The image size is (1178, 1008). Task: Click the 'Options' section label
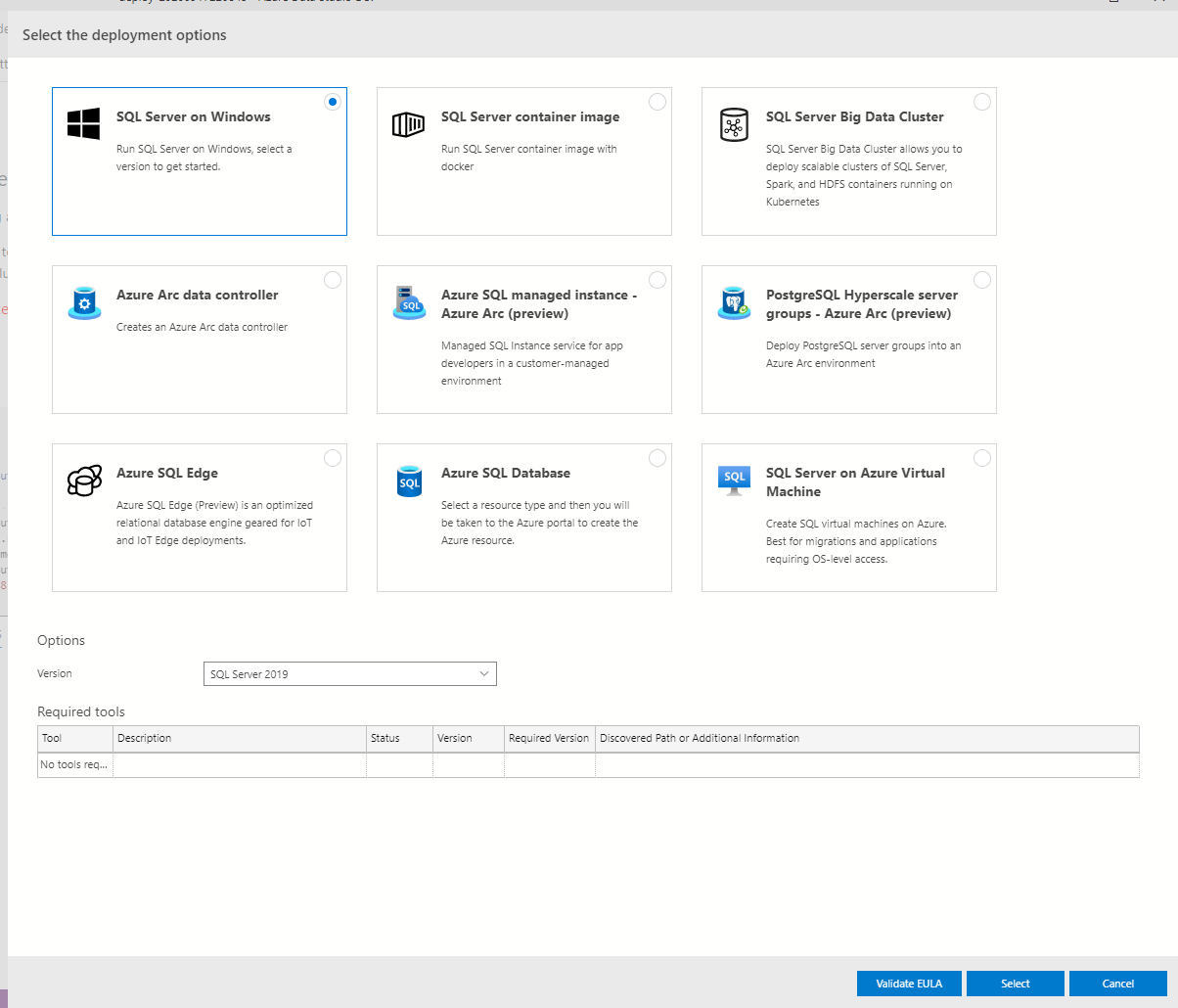pyautogui.click(x=61, y=640)
